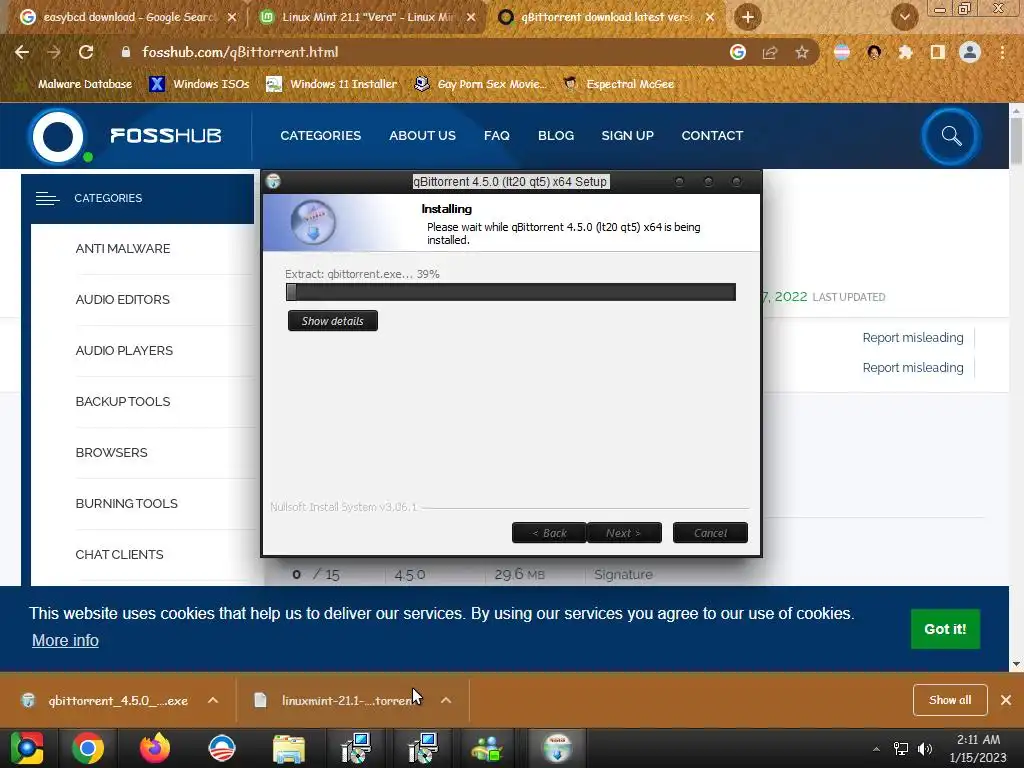Click the Next button in the installer

point(624,533)
